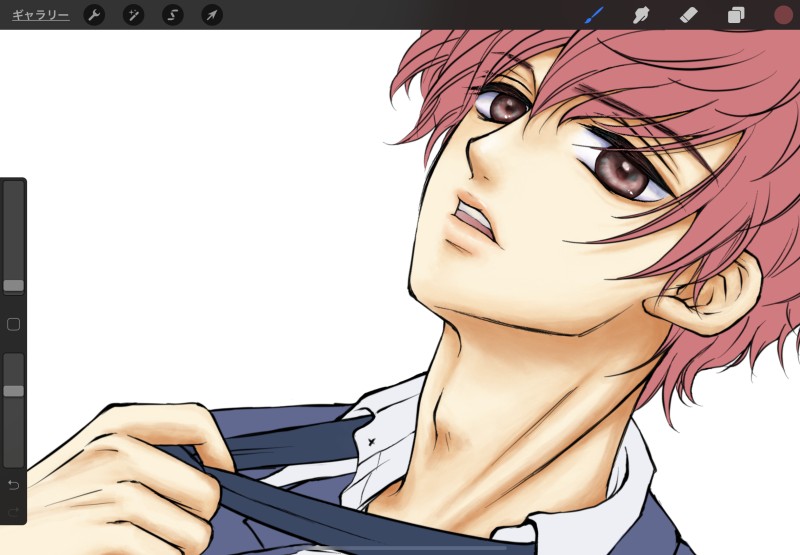The height and width of the screenshot is (555, 800).
Task: Open the active color picker swatch
Action: pyautogui.click(x=783, y=15)
